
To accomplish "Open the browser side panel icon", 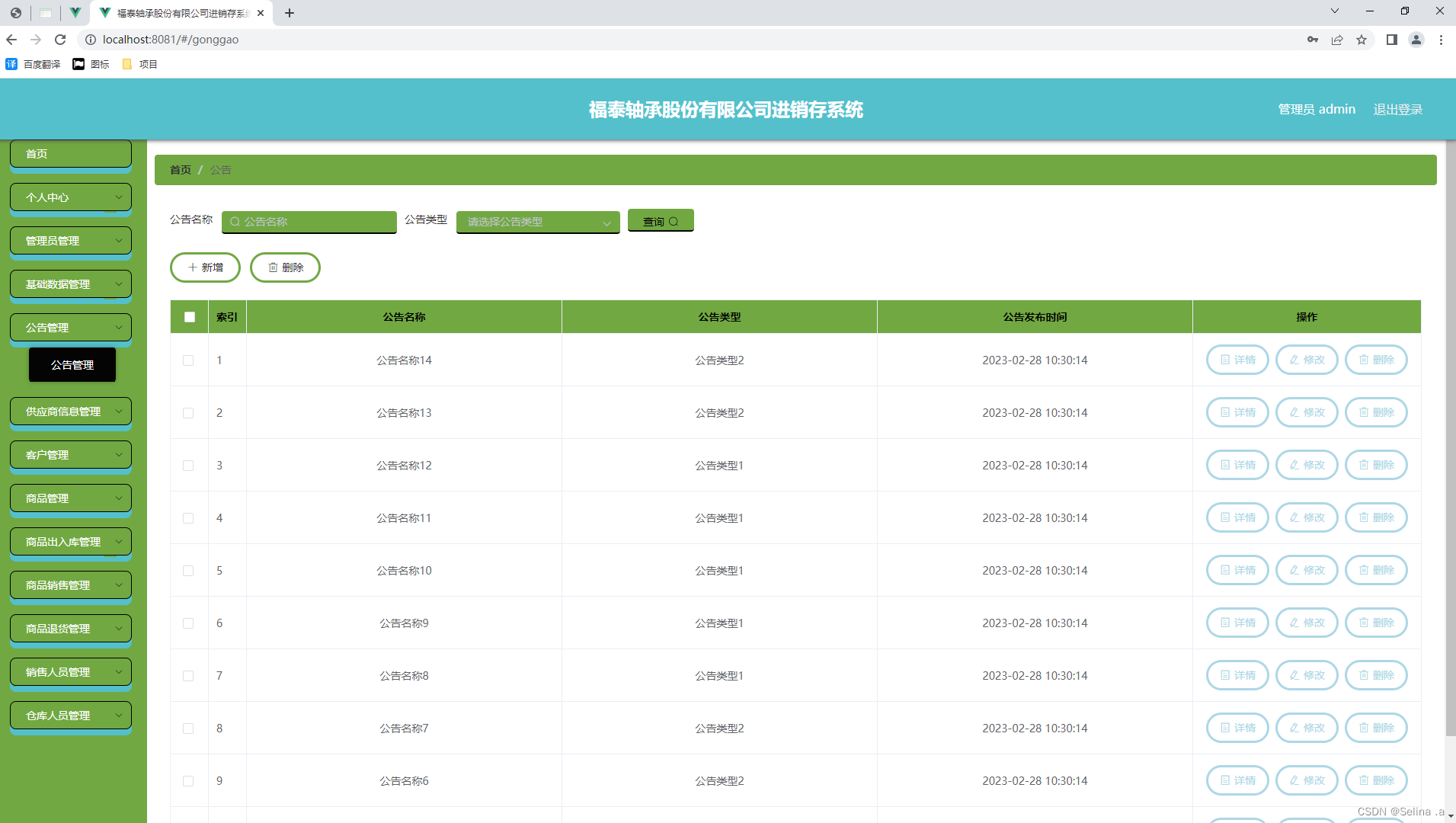I will [1392, 40].
